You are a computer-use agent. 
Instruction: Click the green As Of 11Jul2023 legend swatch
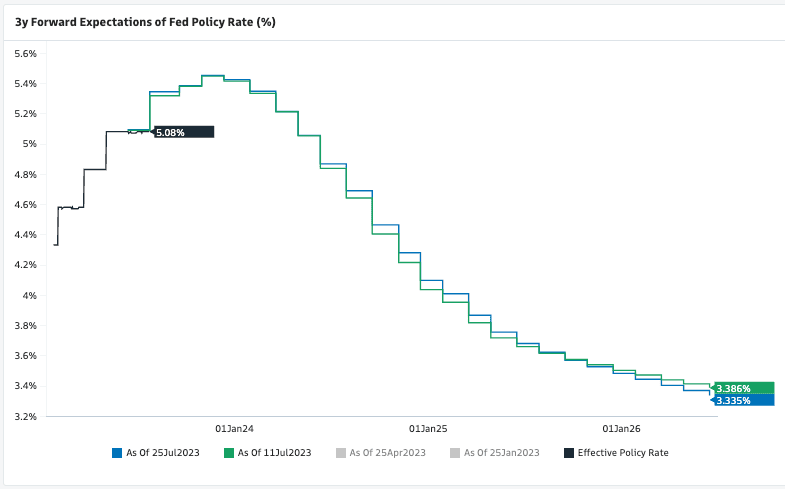coord(229,453)
